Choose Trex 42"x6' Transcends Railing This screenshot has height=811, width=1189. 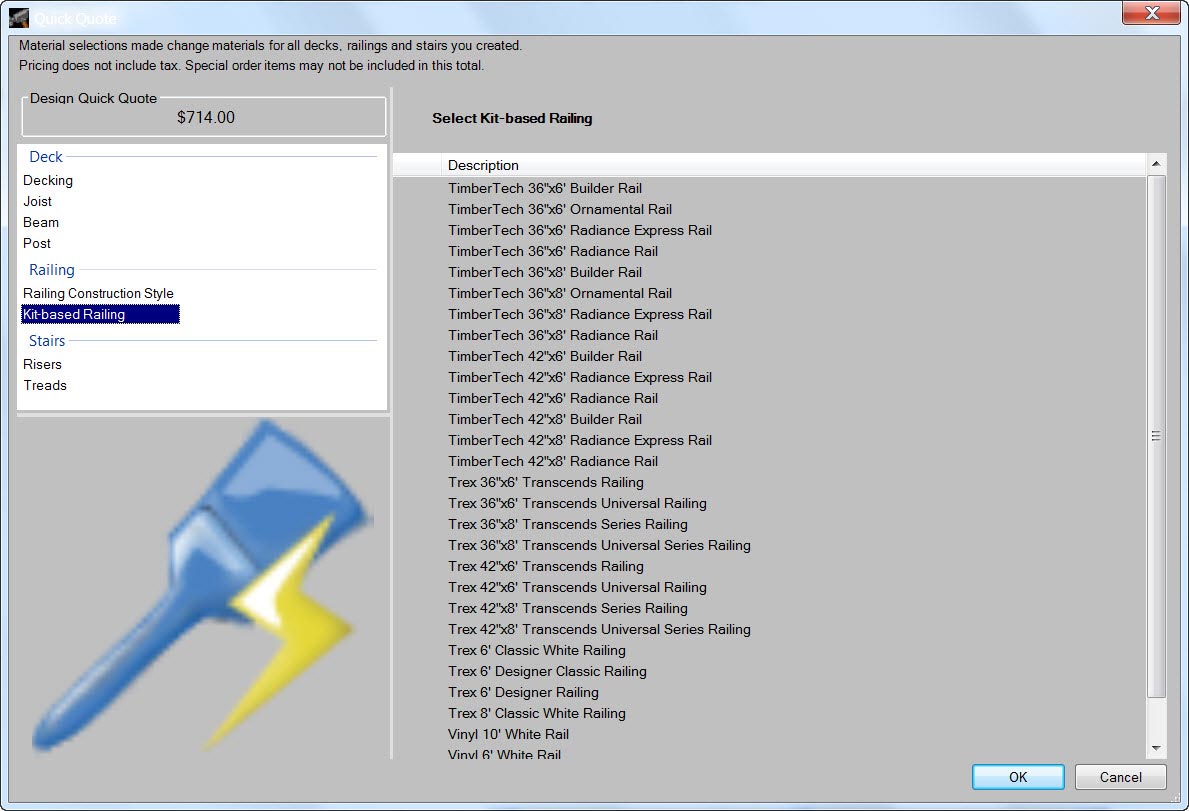pos(545,566)
